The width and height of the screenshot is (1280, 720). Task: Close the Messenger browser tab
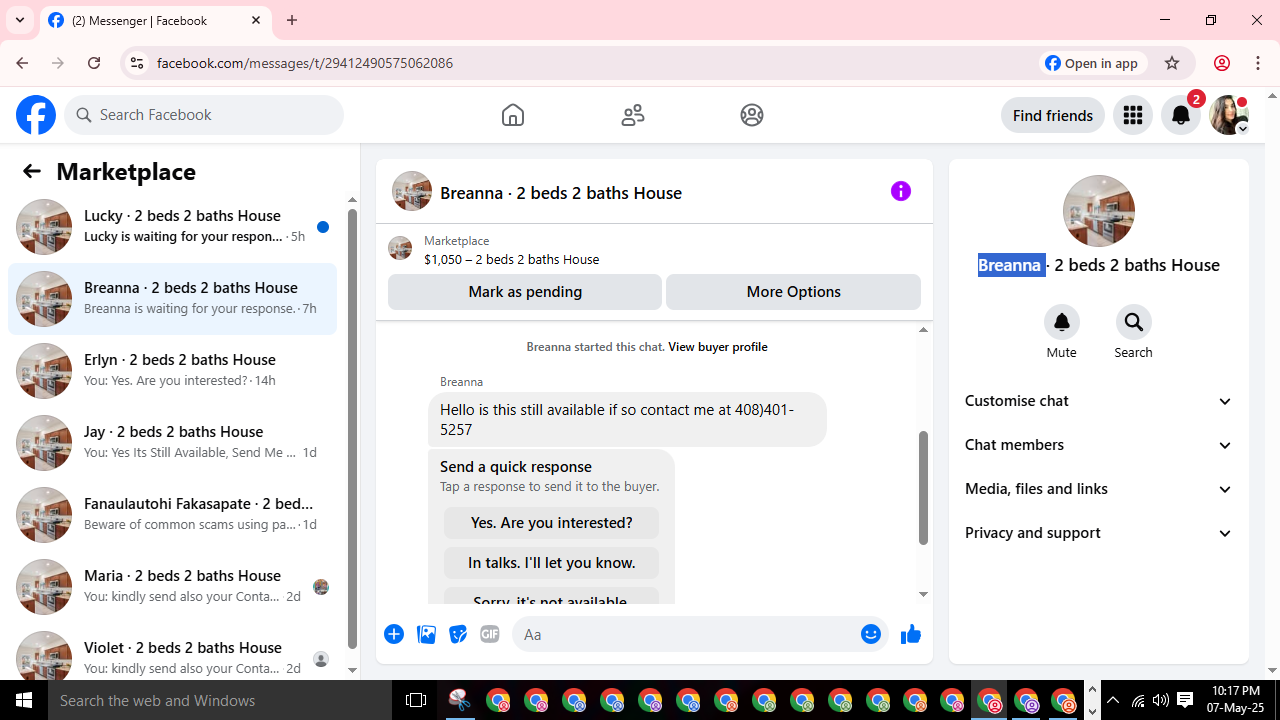(x=256, y=20)
